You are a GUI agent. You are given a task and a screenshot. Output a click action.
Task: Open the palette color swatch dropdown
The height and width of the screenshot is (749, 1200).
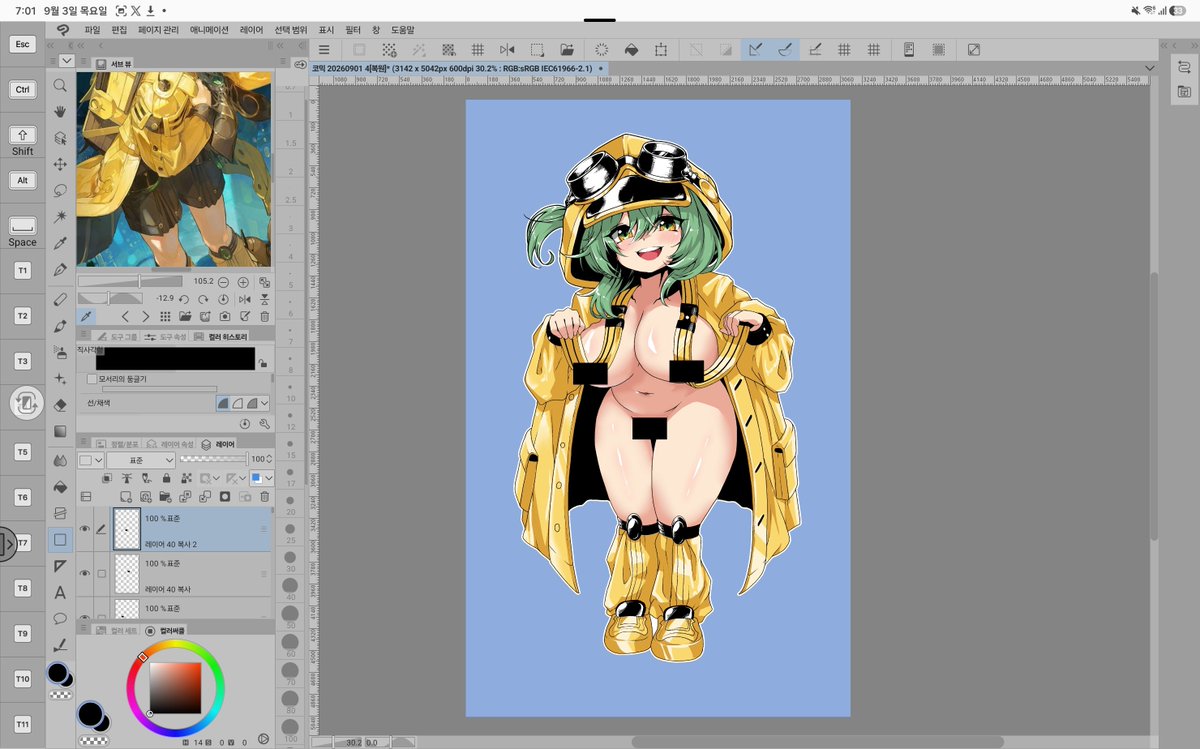91,460
